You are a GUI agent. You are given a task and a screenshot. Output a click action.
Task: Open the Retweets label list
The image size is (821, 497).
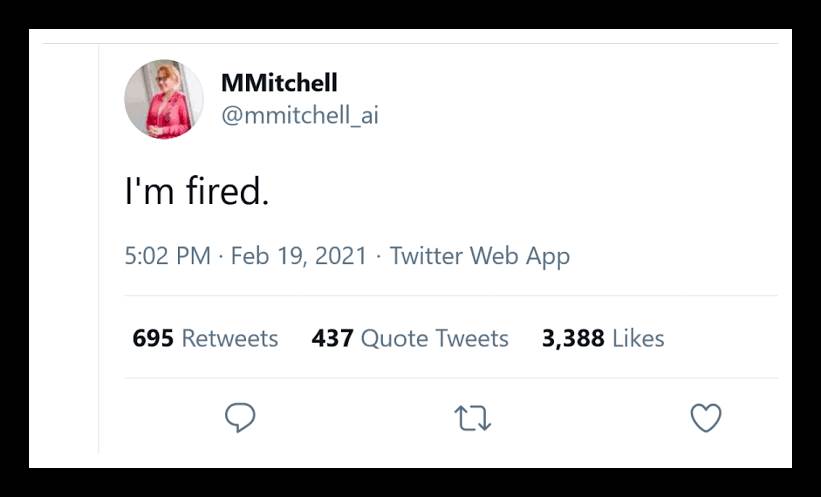[229, 338]
